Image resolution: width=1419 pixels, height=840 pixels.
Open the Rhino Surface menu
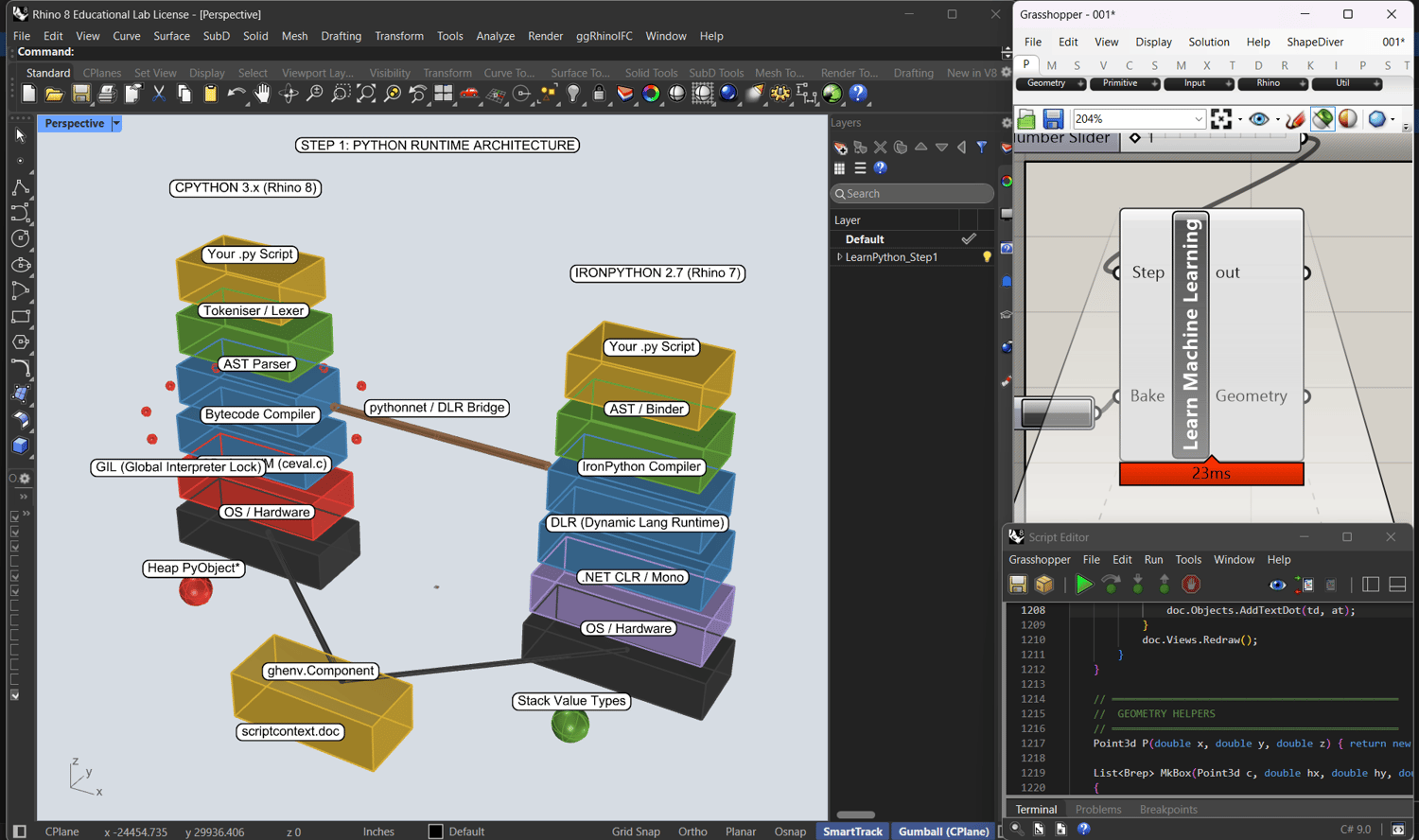click(x=171, y=36)
